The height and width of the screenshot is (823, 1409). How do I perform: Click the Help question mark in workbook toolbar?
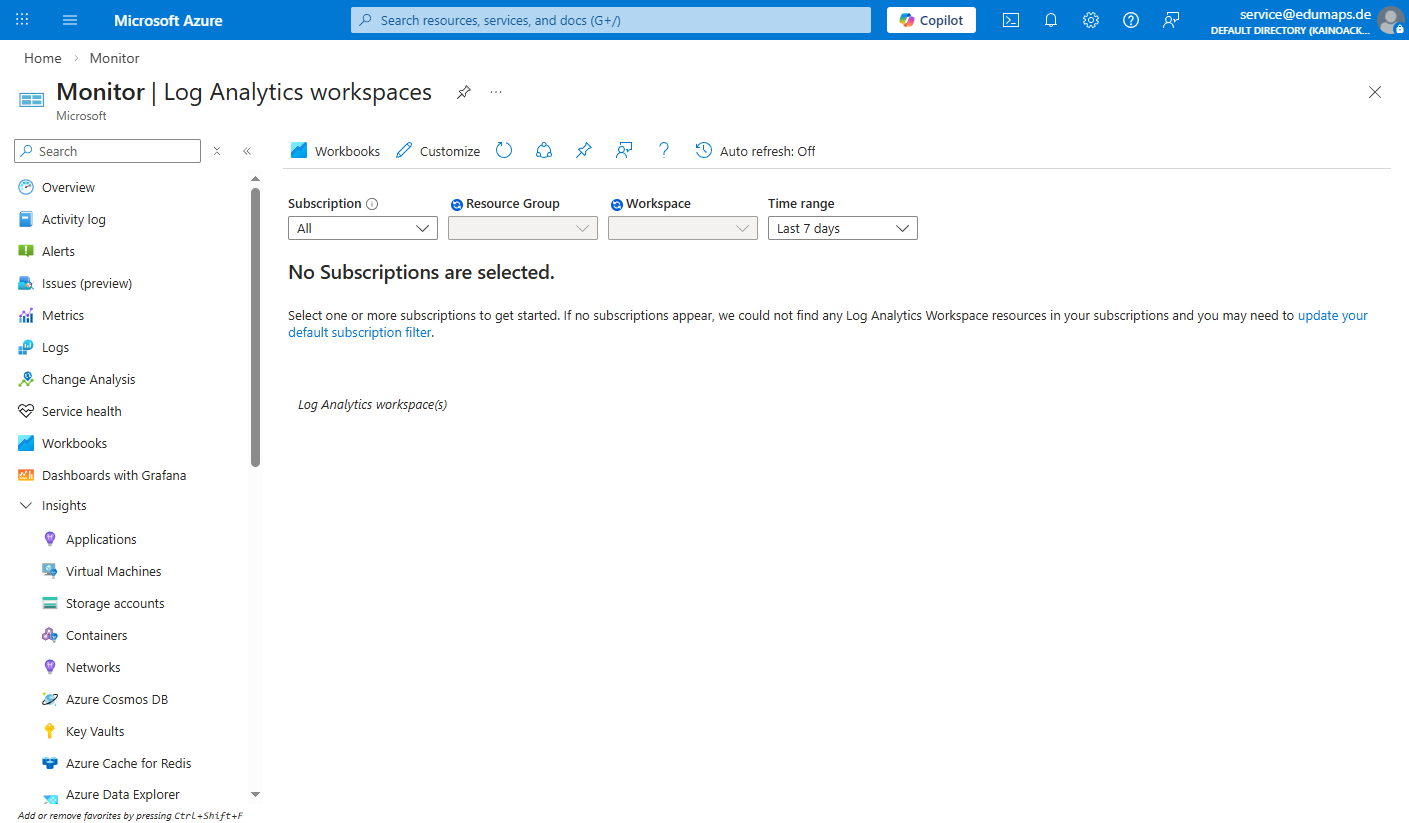(664, 151)
